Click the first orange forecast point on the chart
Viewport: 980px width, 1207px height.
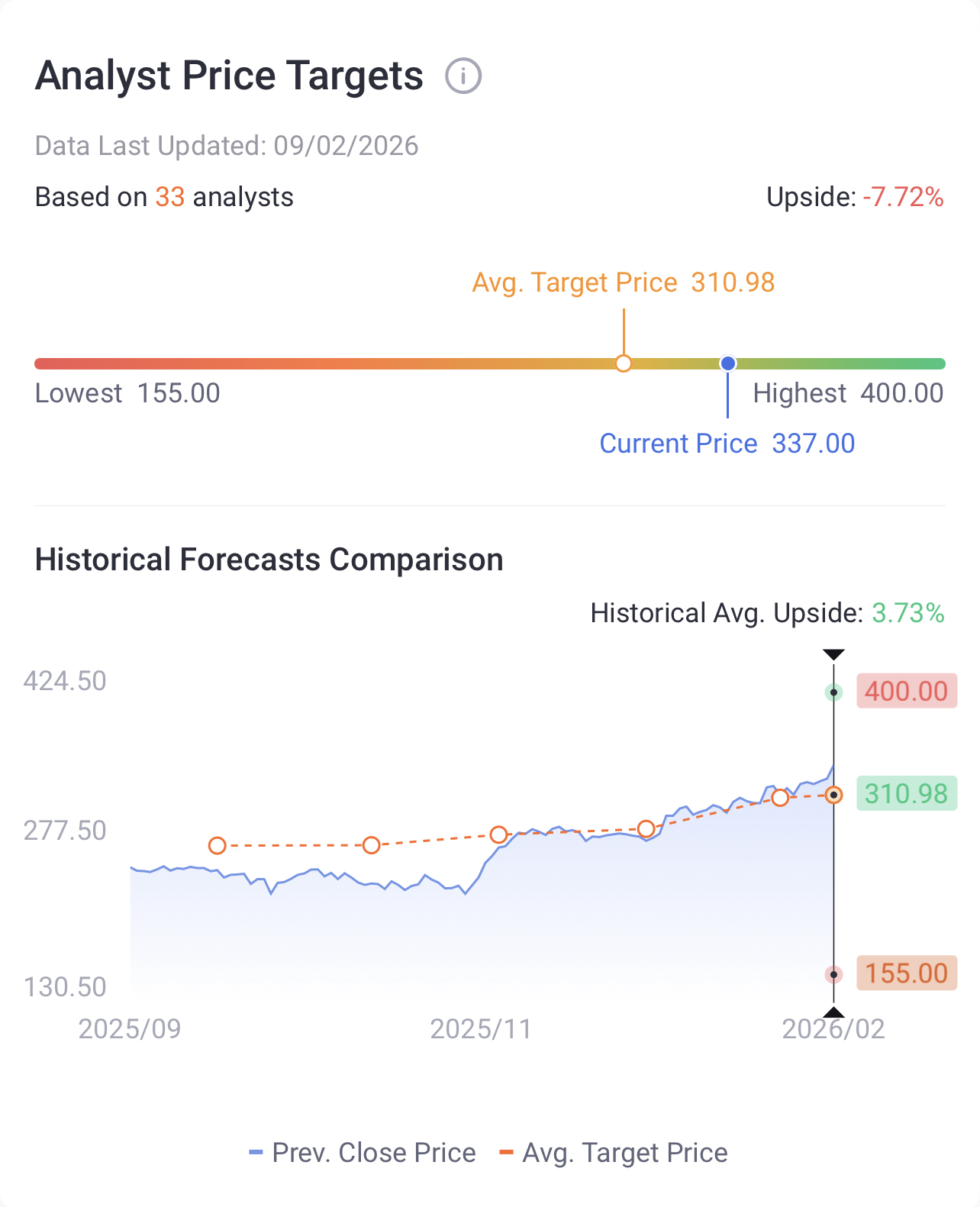[x=218, y=845]
